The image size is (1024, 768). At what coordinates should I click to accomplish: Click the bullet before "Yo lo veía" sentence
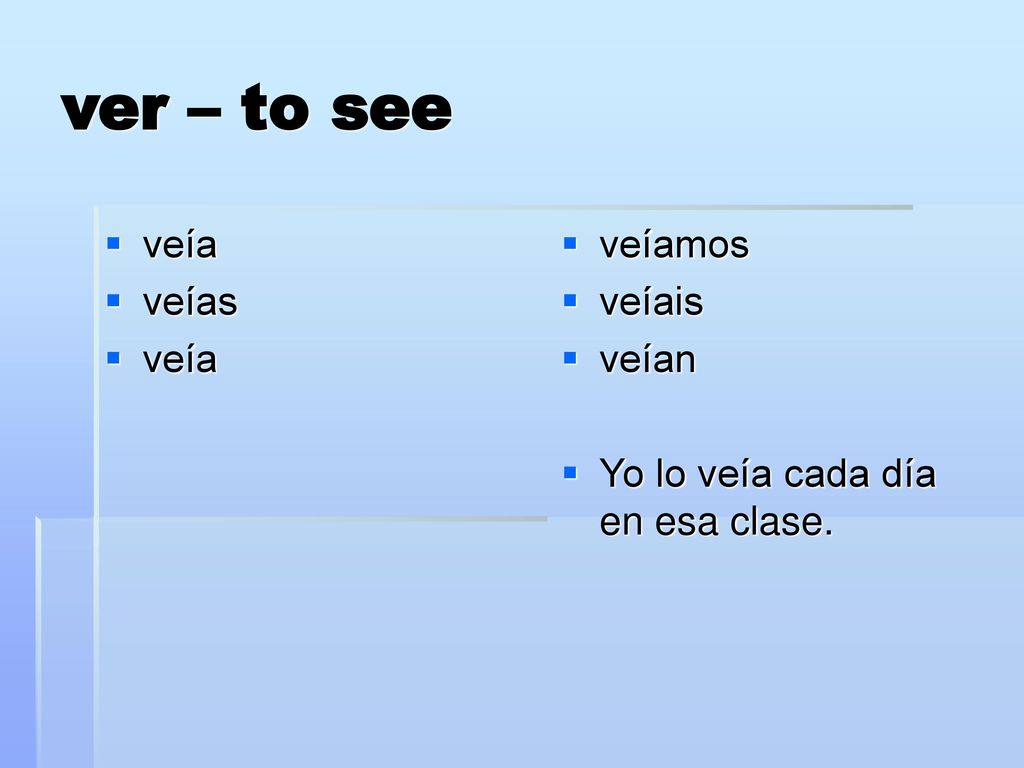(570, 472)
